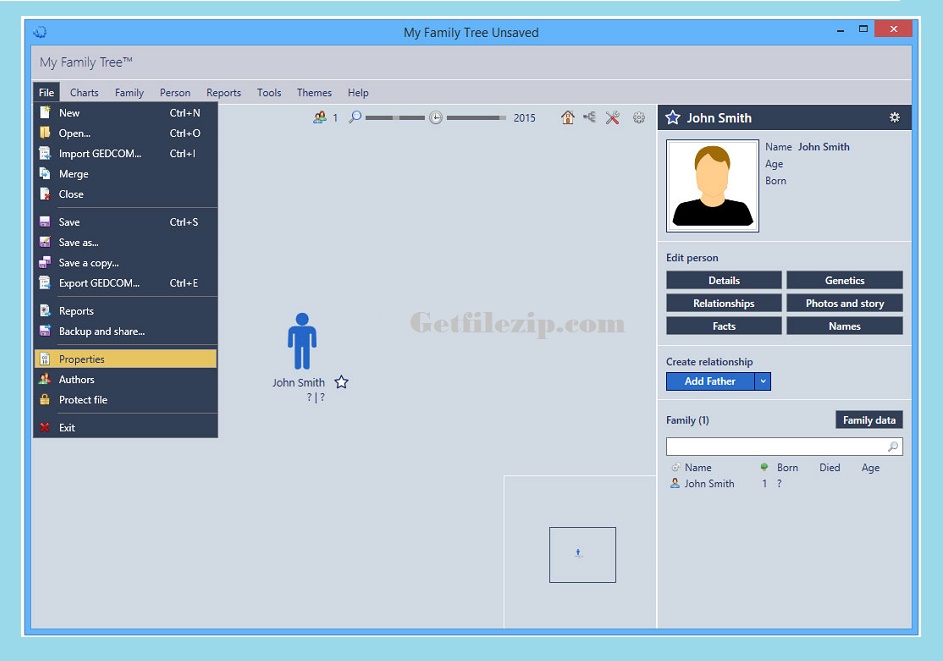Select the blue John Smith figure in chart

pos(302,340)
